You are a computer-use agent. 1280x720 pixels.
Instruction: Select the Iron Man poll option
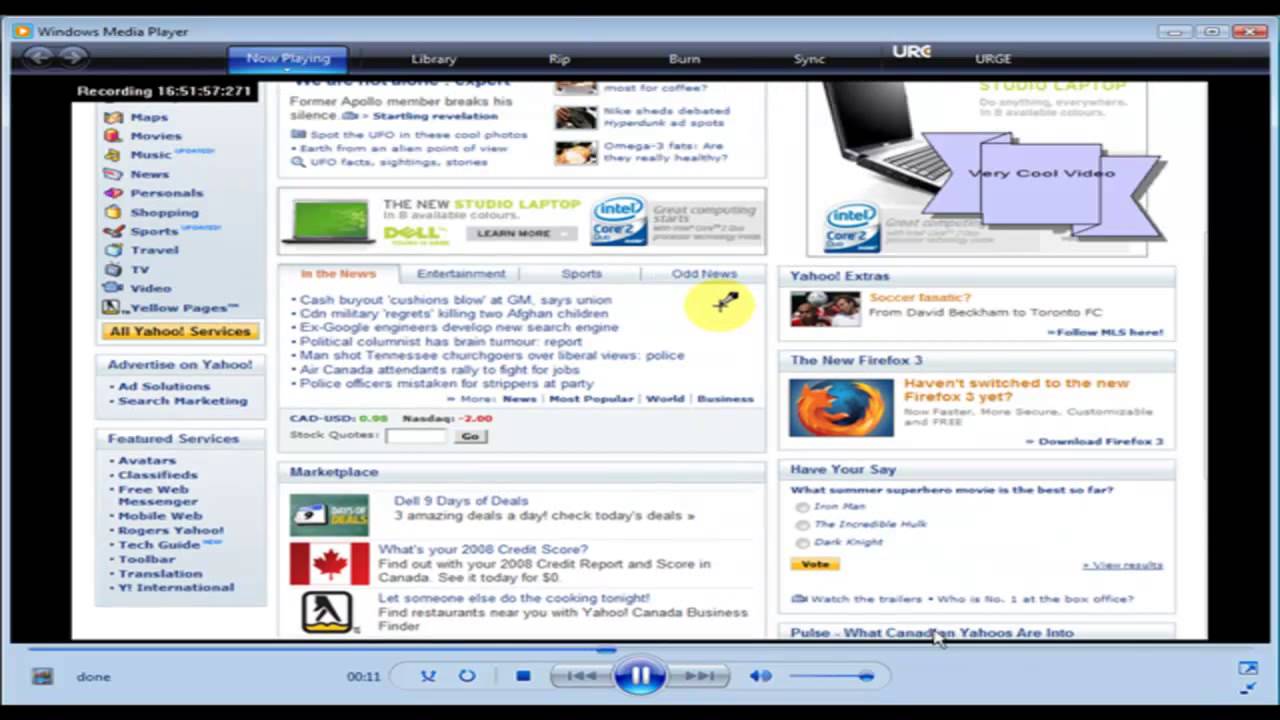802,507
